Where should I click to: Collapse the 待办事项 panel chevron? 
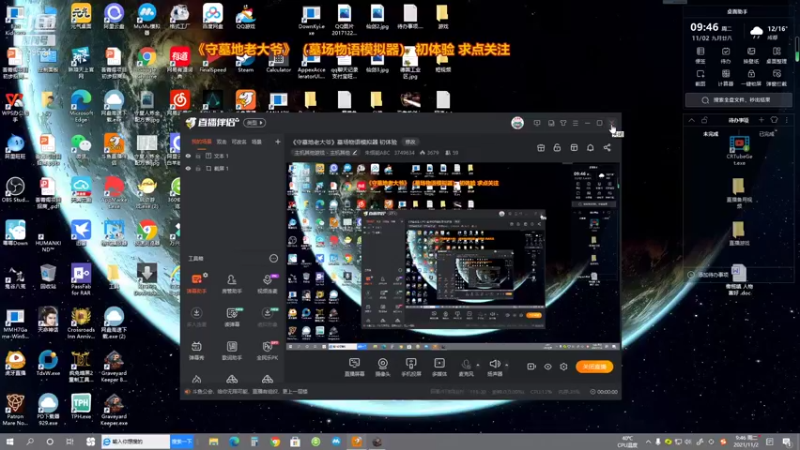pos(691,120)
